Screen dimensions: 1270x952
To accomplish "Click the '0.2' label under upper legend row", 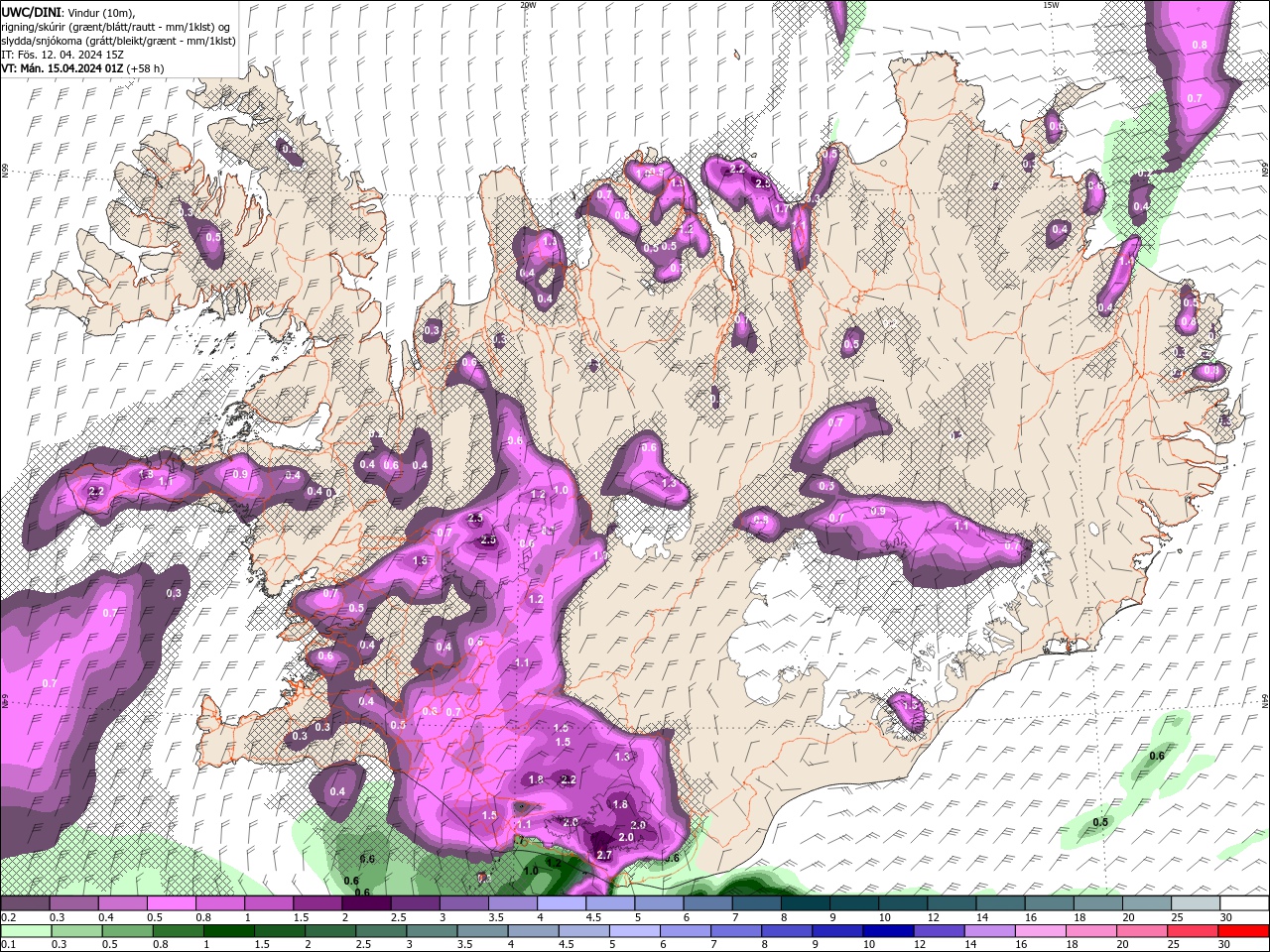I will (8, 917).
